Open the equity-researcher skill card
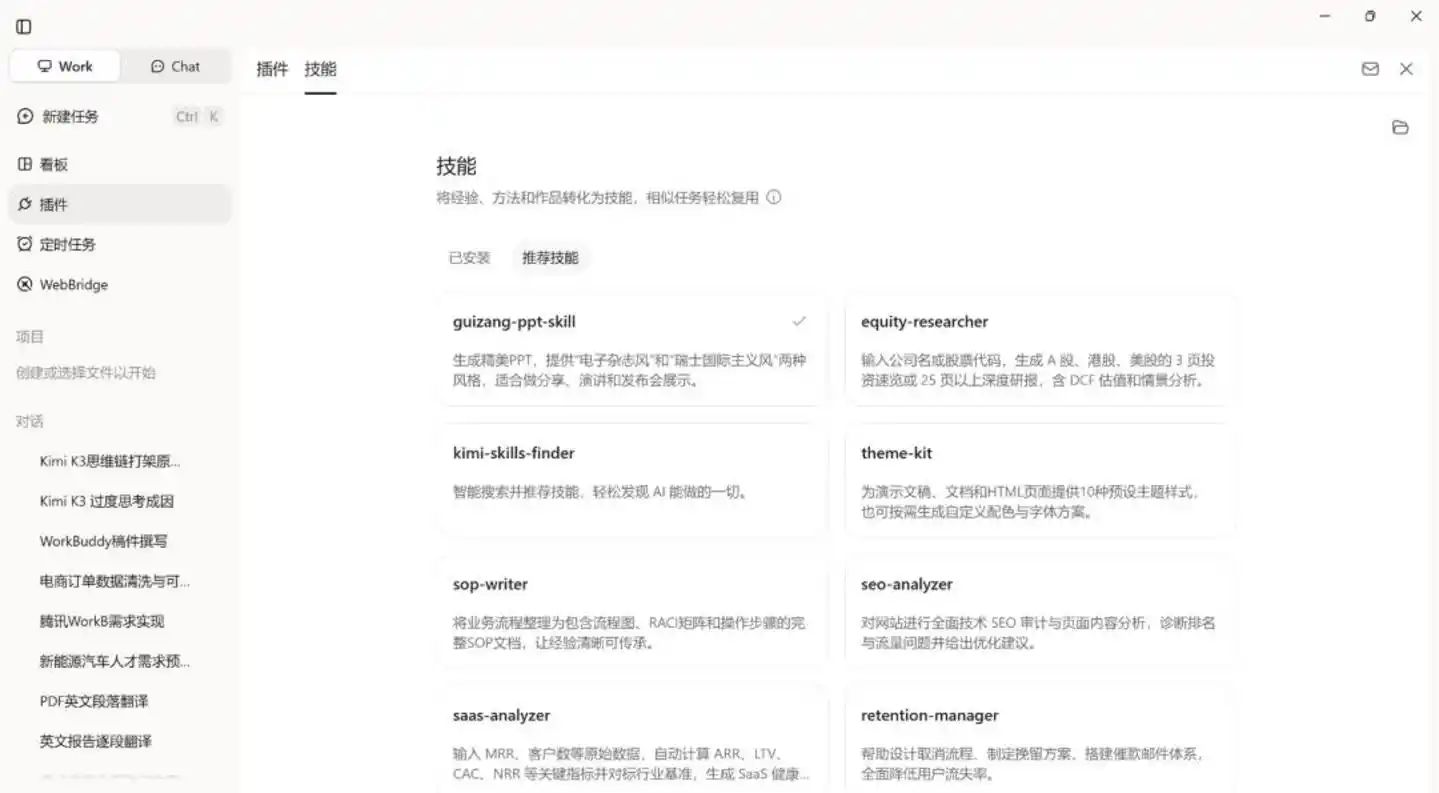This screenshot has width=1439, height=793. (x=1040, y=349)
